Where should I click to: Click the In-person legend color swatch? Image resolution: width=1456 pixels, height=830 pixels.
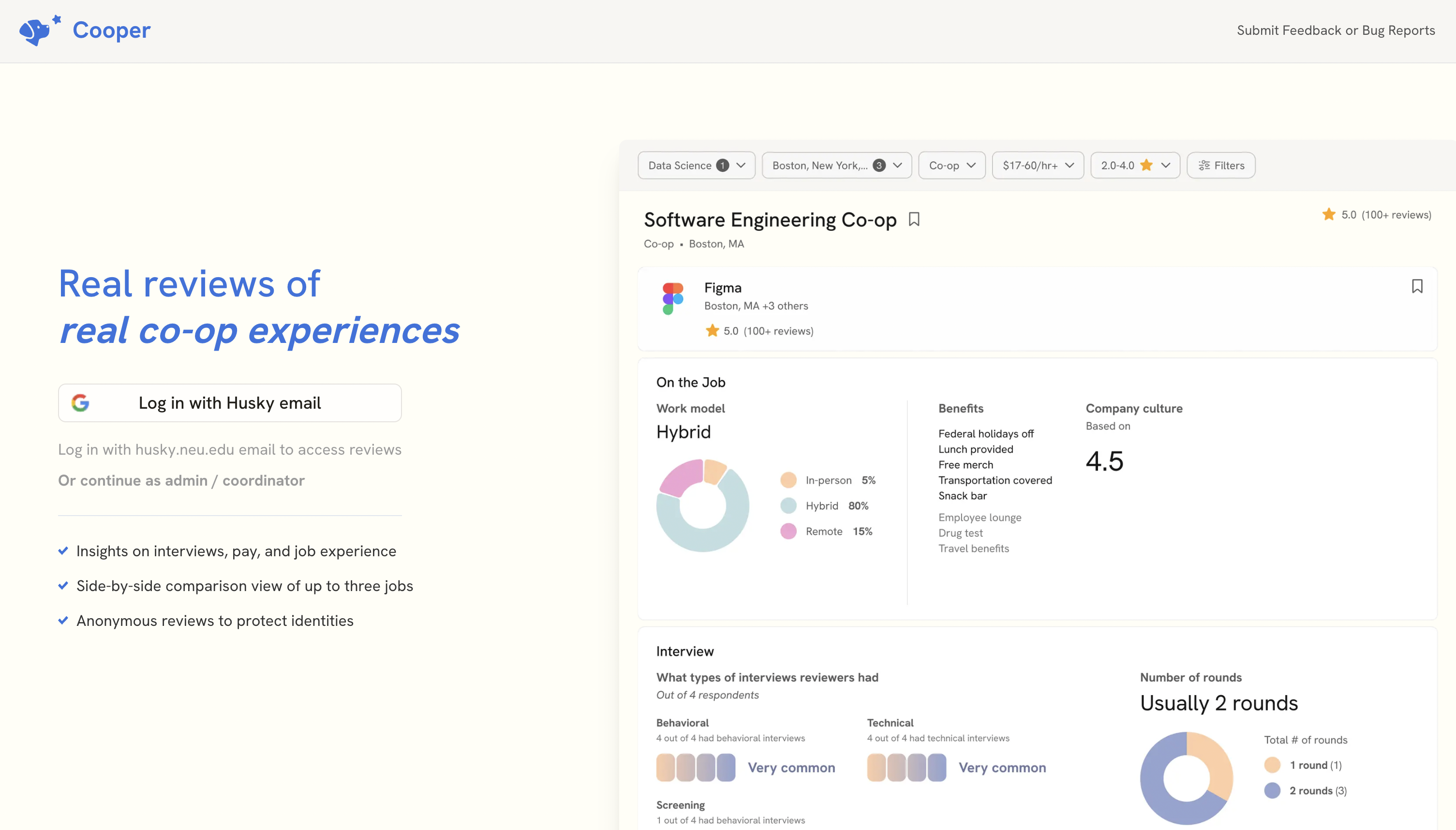[788, 480]
